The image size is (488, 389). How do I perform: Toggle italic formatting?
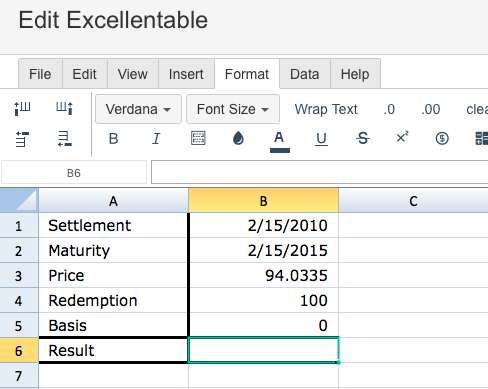click(x=156, y=139)
